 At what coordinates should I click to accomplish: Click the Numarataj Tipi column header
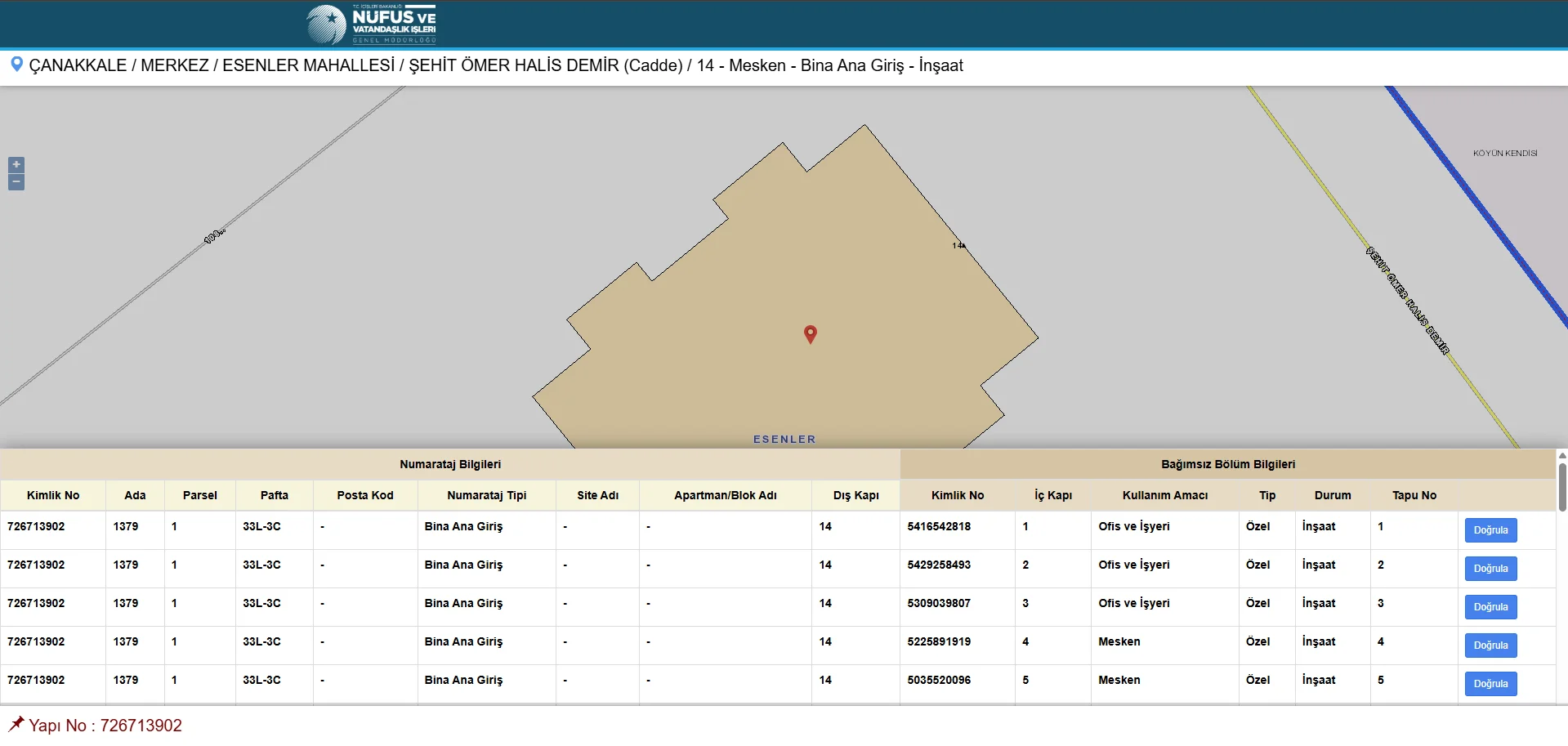point(486,495)
